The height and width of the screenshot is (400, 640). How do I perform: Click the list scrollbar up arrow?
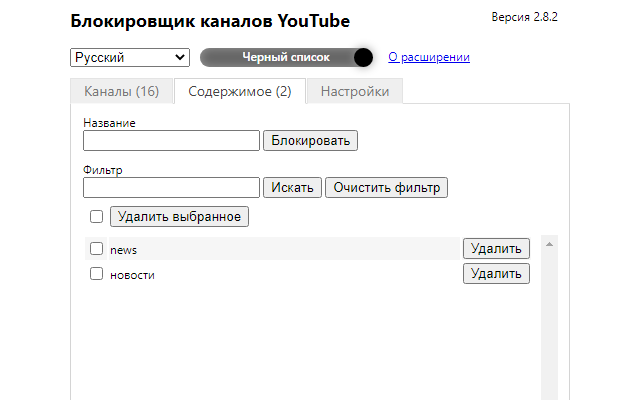549,244
